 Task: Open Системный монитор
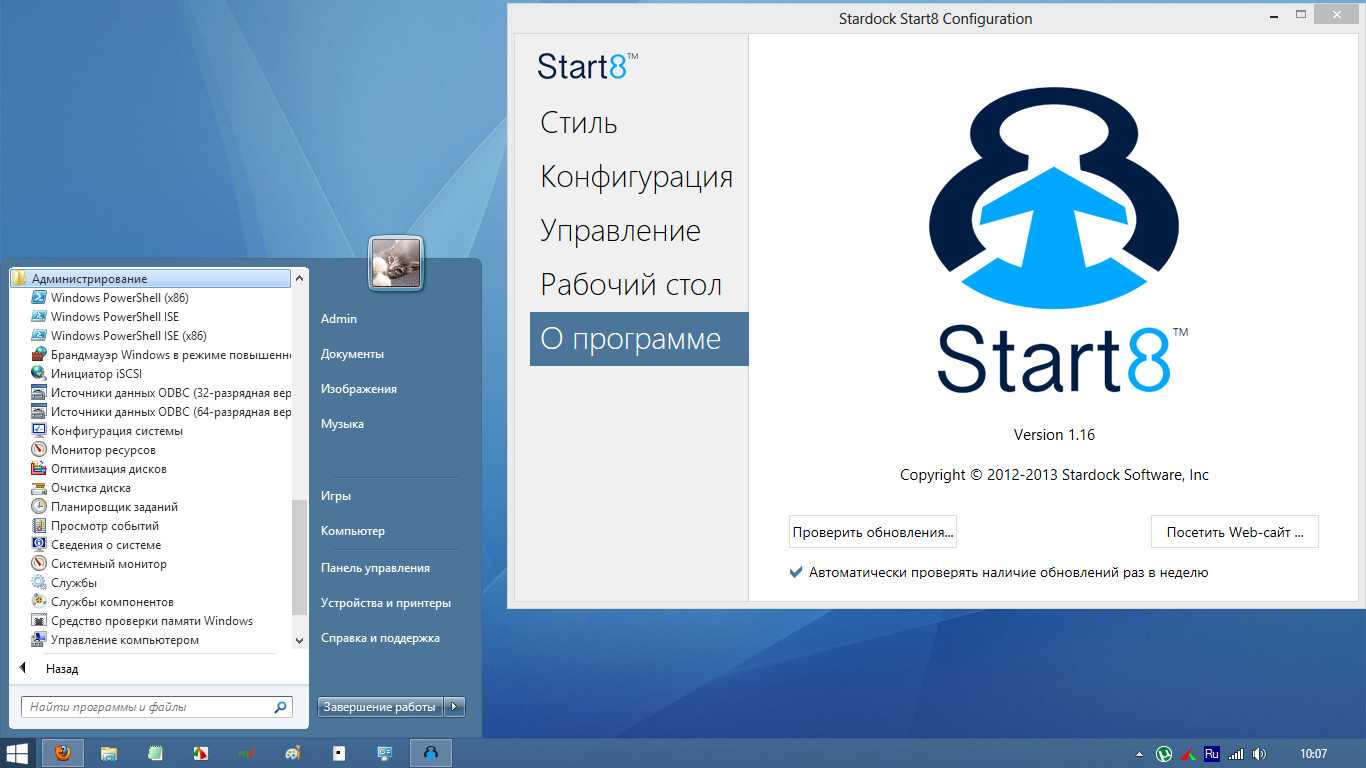click(99, 564)
